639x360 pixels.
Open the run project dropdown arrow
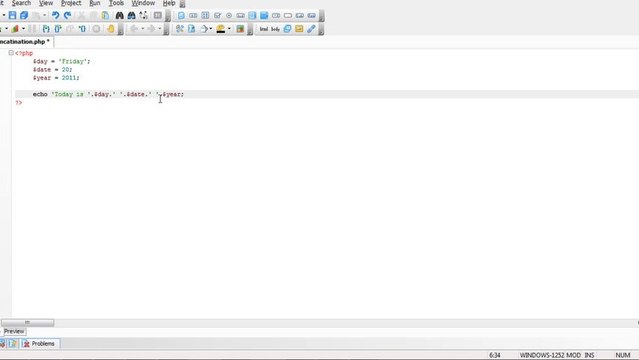click(23, 29)
